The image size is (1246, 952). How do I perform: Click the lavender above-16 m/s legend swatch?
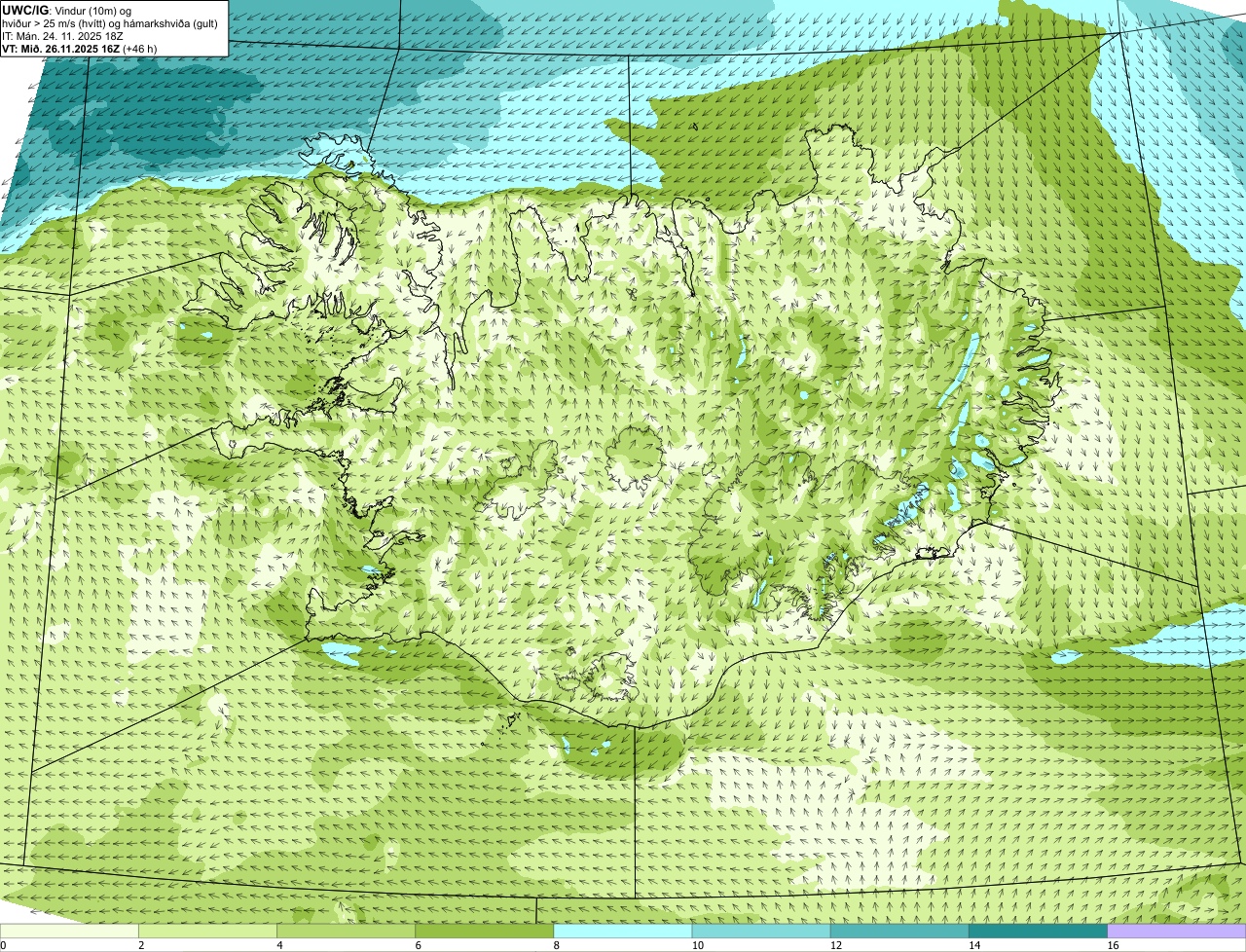coord(1176,932)
